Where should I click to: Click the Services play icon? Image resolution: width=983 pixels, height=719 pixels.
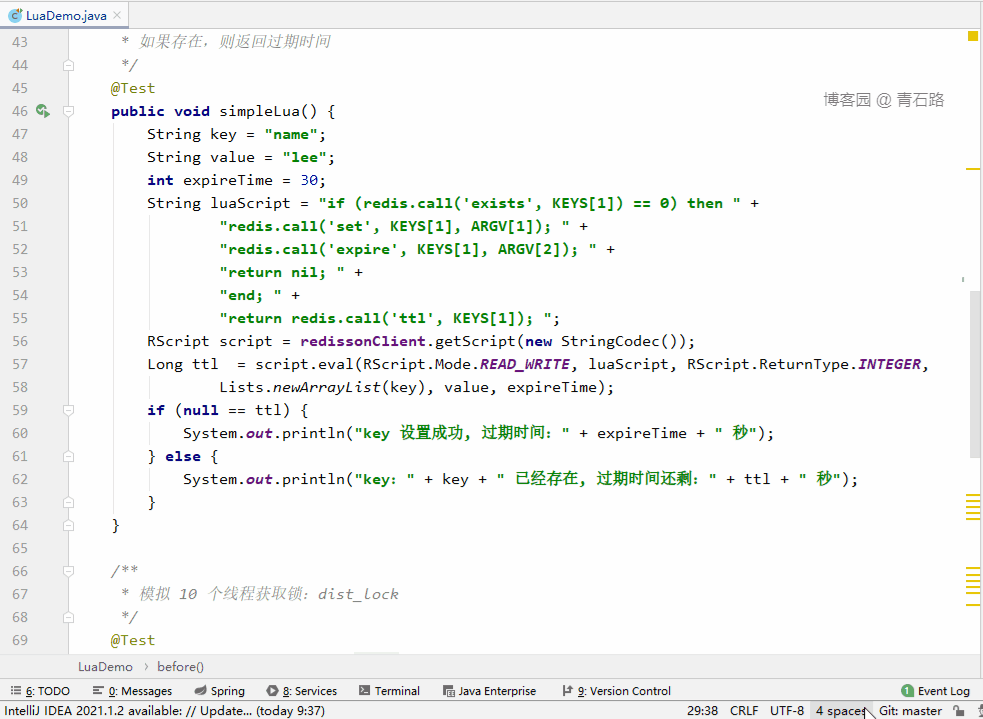point(272,690)
